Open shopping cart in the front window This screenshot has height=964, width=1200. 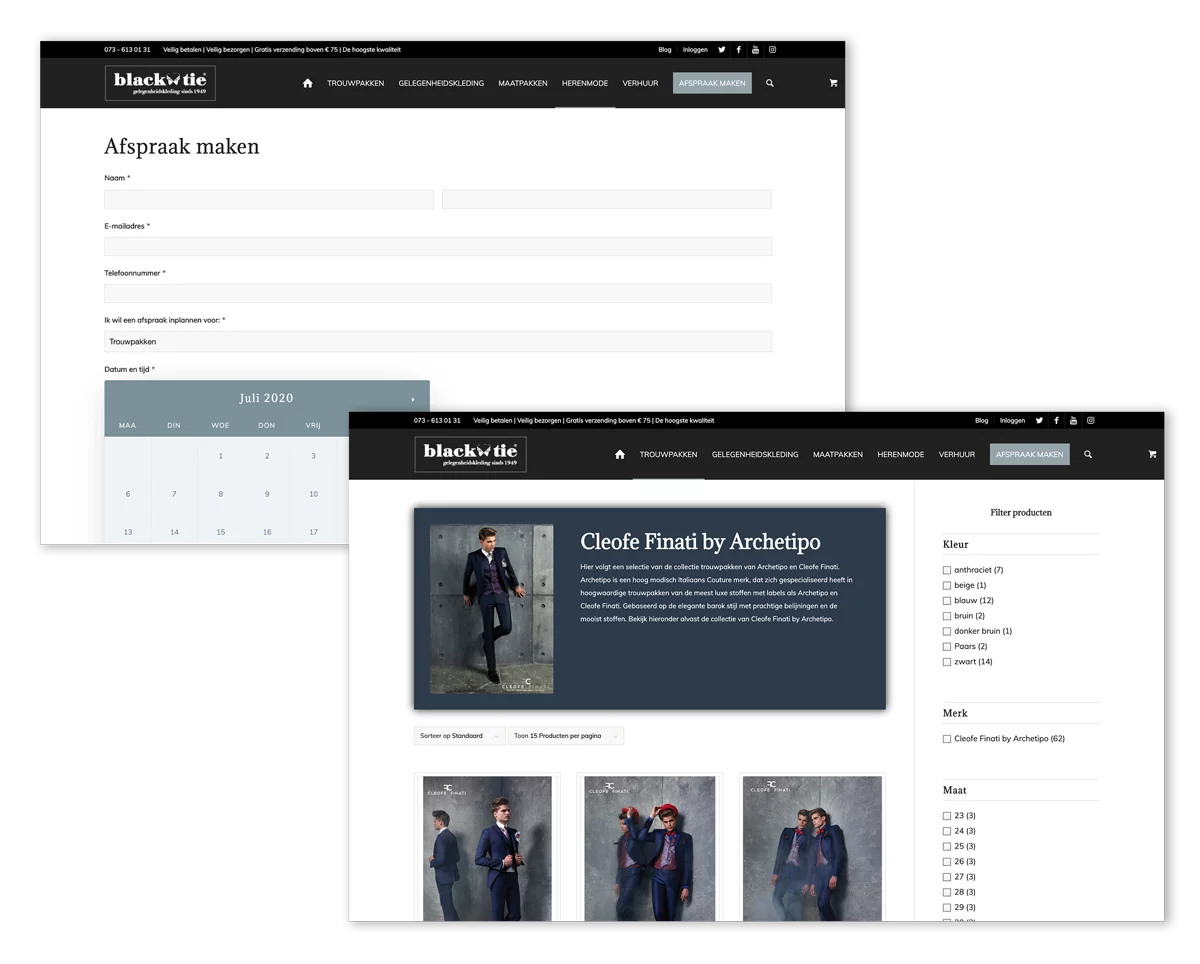[x=1152, y=454]
